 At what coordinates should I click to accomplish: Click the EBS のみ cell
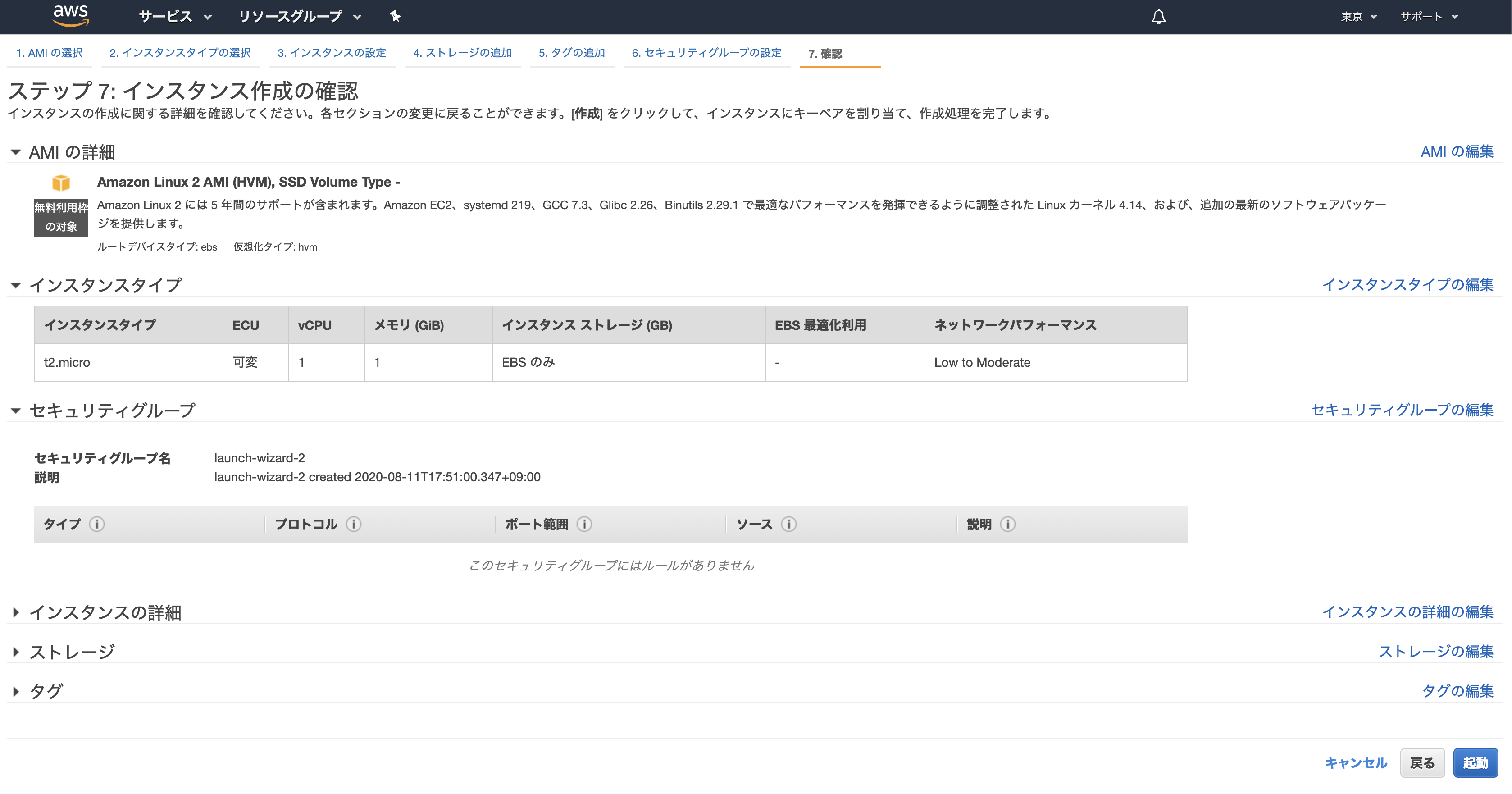pyautogui.click(x=628, y=362)
